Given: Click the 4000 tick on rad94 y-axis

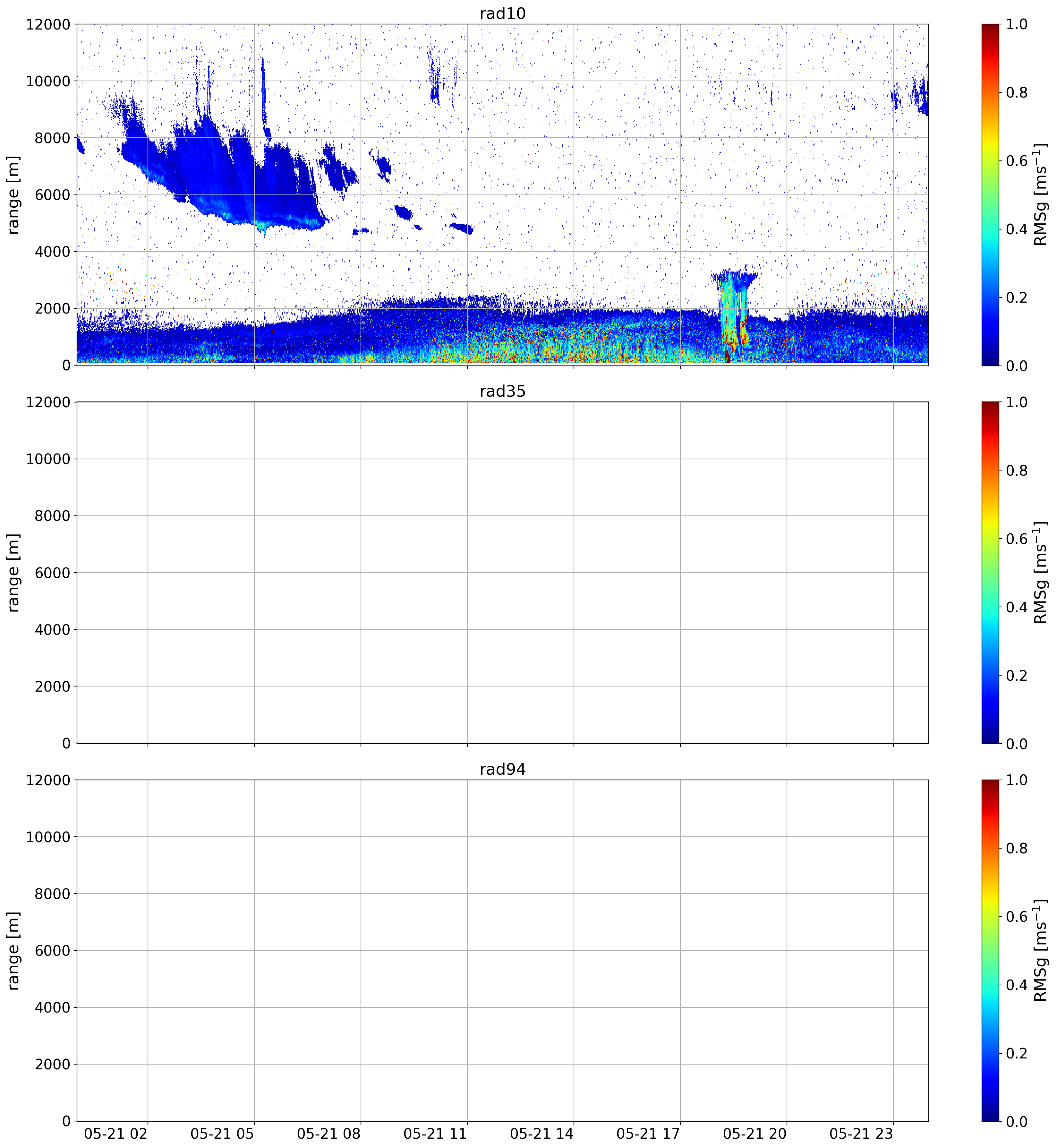Looking at the screenshot, I should click(53, 1008).
